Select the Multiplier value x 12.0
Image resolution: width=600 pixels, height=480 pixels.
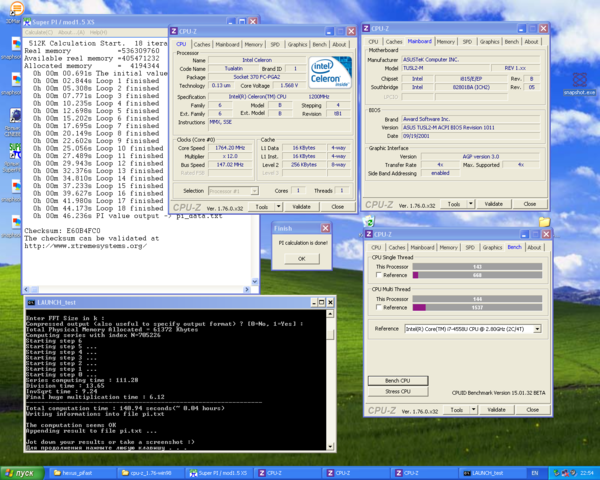point(230,156)
